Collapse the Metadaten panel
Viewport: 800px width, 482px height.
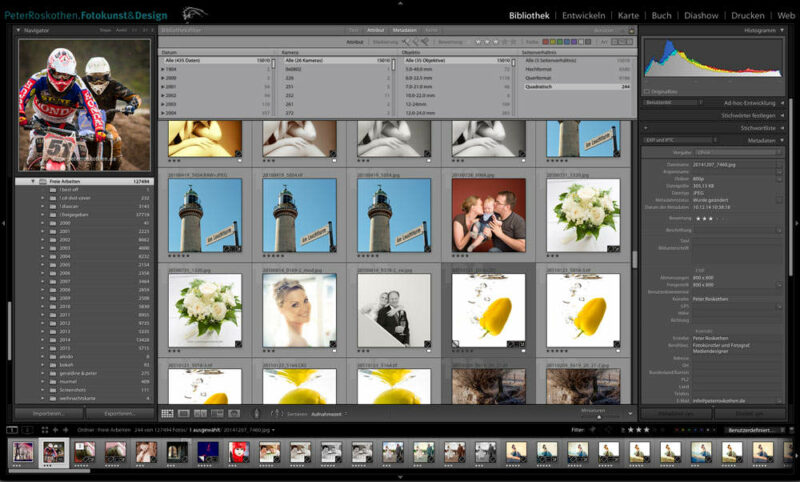pos(782,140)
